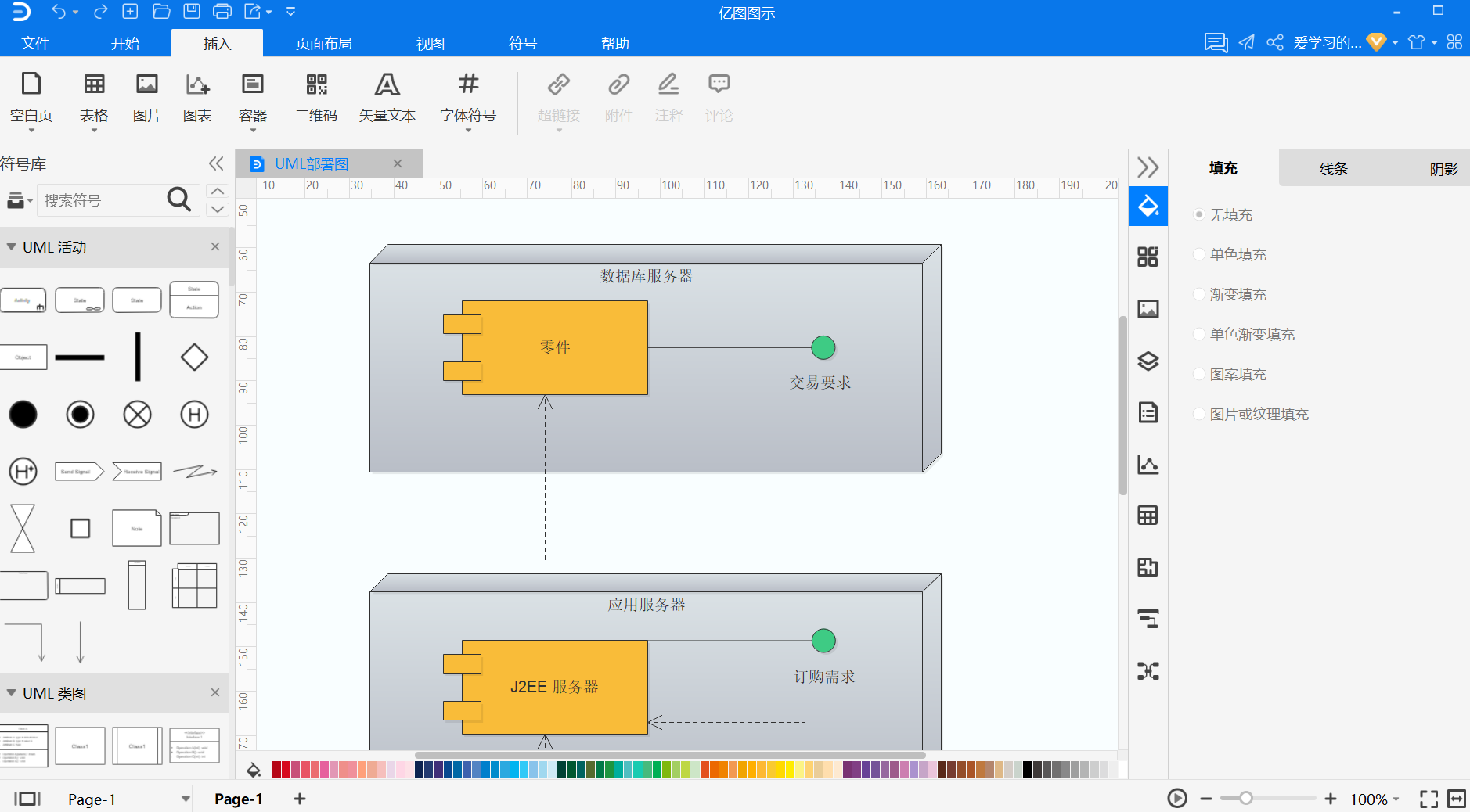Expand the export dropdown arrow in title bar

coord(268,12)
